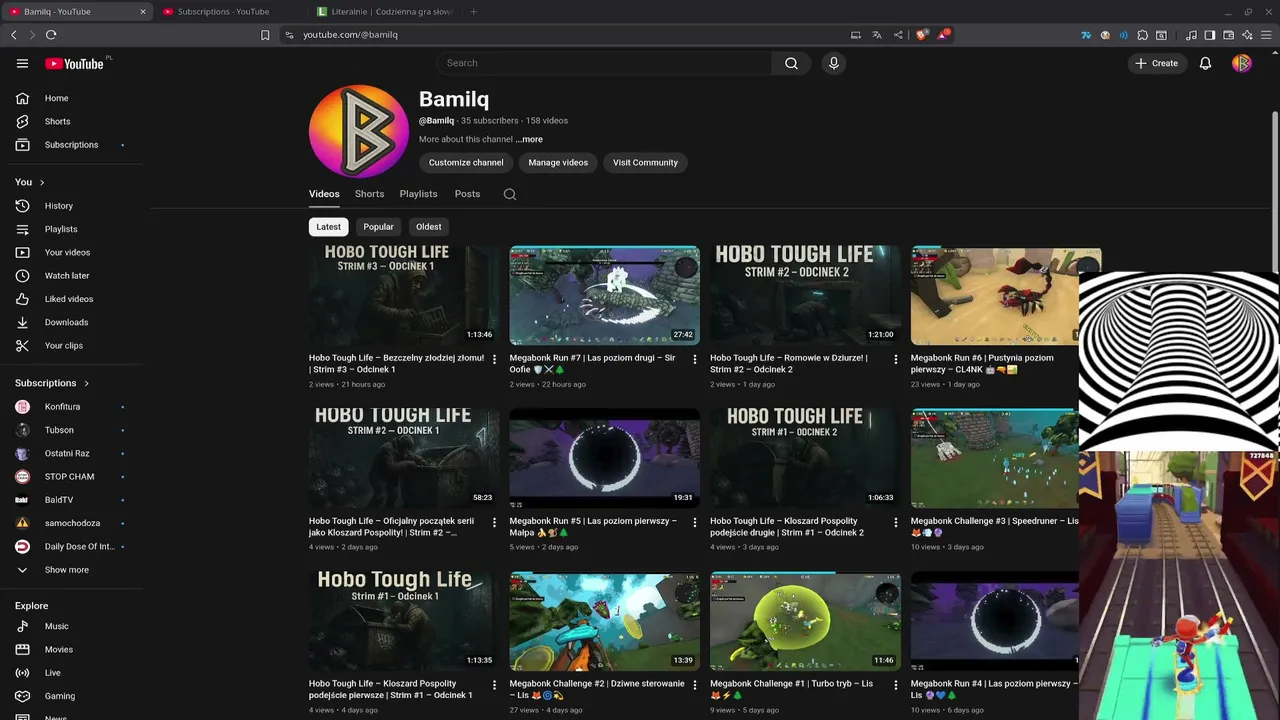Bookmark this page via the bookmark icon
This screenshot has height=720, width=1280.
click(265, 35)
